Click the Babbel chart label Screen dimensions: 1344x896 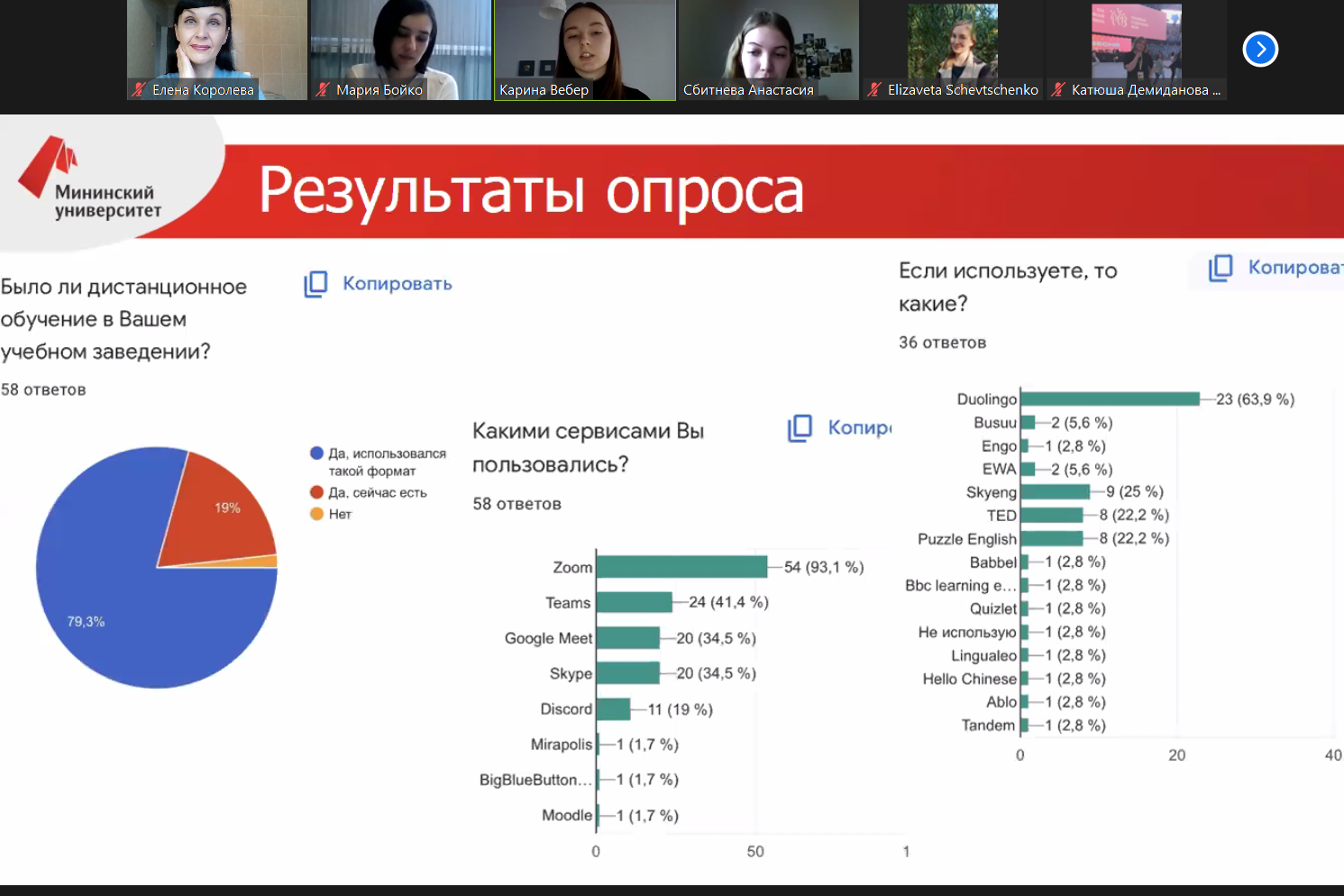[x=993, y=562]
